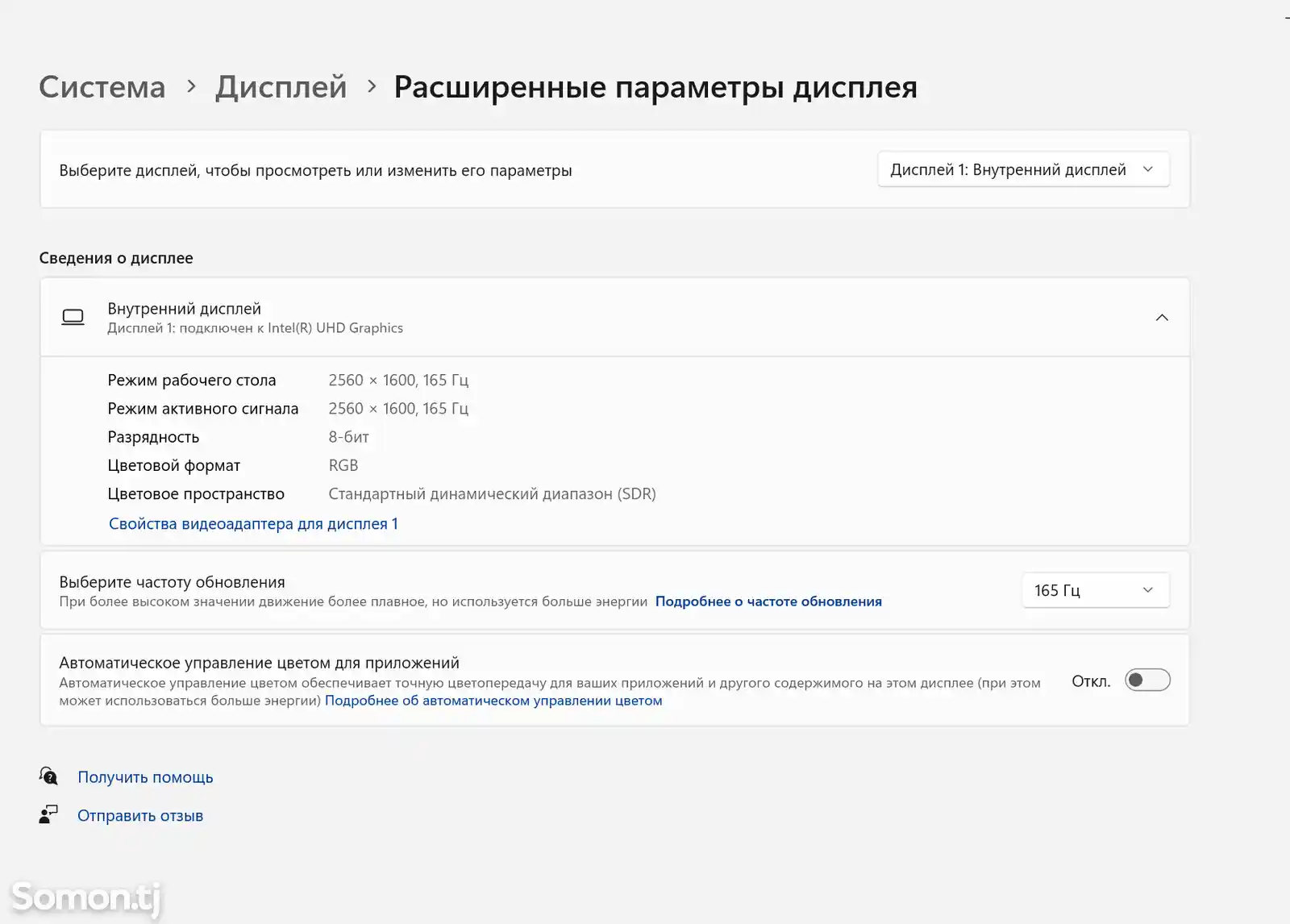The width and height of the screenshot is (1290, 924).
Task: Open Свойства видеоадаптера для дисплея 1
Action: click(x=253, y=524)
